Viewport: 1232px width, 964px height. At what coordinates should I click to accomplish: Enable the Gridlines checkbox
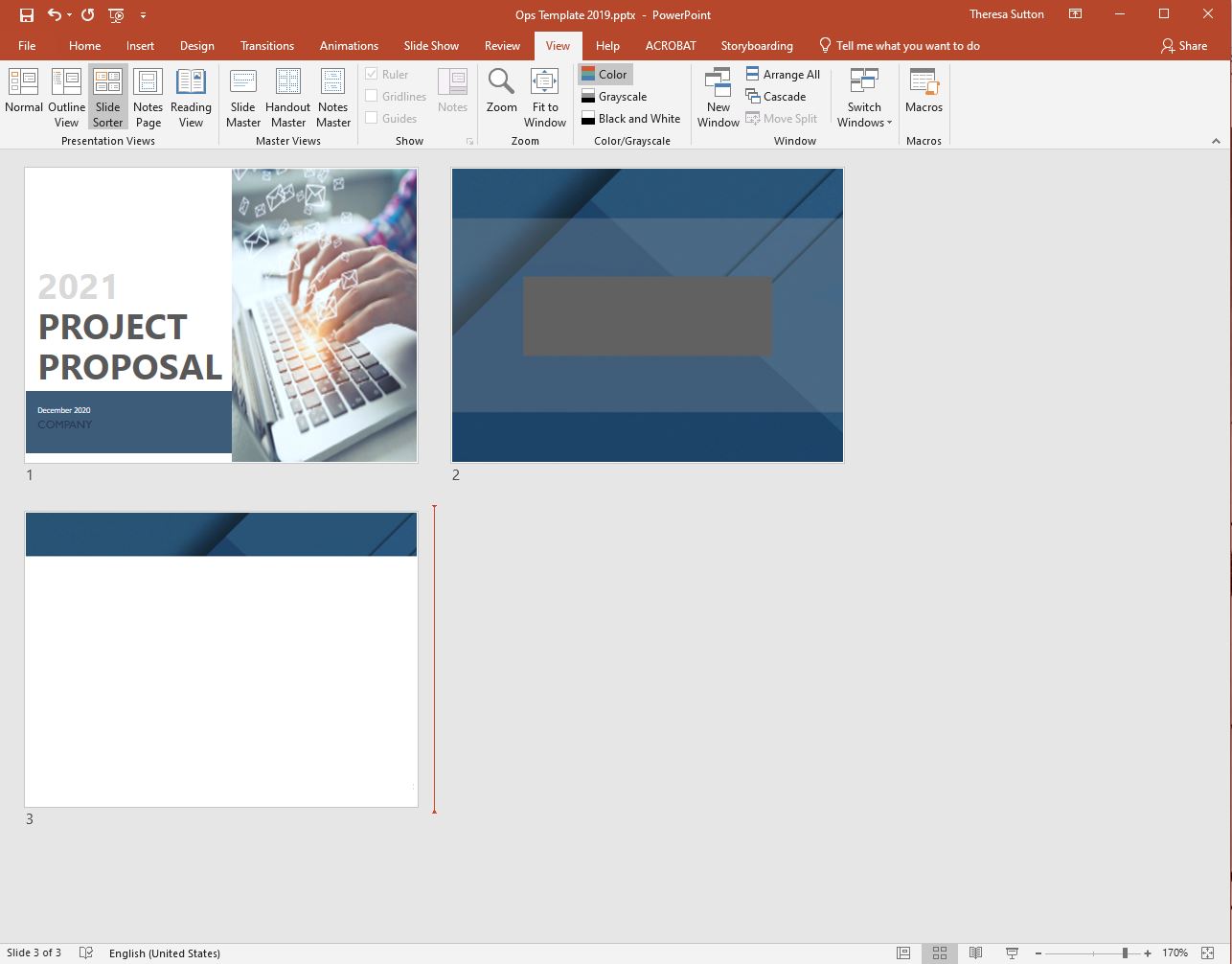372,96
